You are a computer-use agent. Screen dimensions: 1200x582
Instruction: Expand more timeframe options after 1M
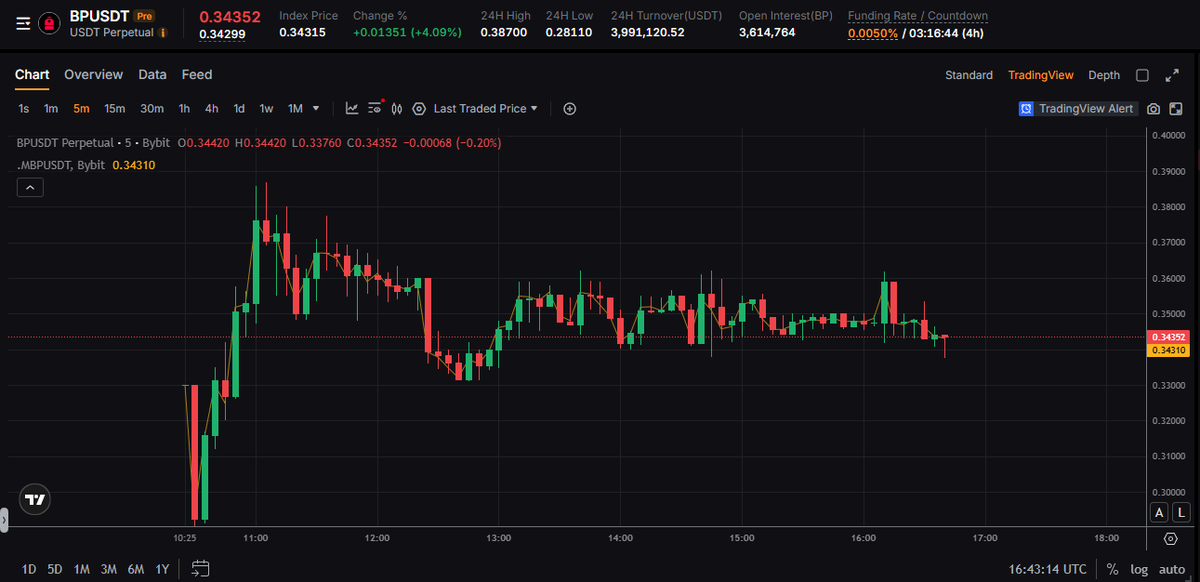tap(317, 109)
